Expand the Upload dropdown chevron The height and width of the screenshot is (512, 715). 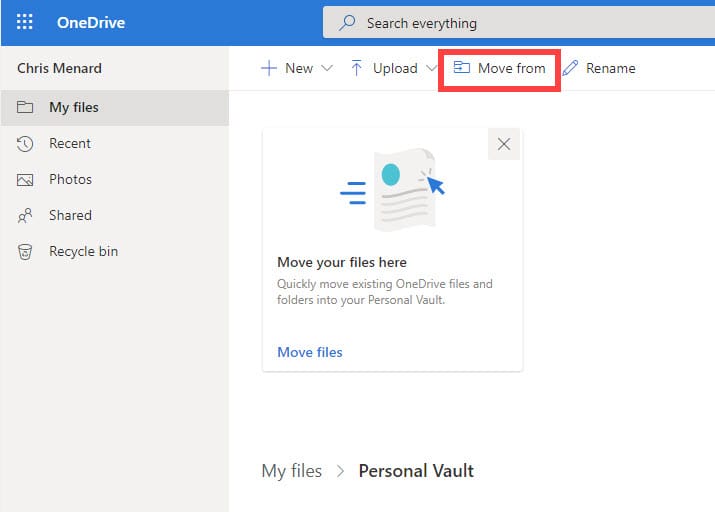tap(431, 68)
